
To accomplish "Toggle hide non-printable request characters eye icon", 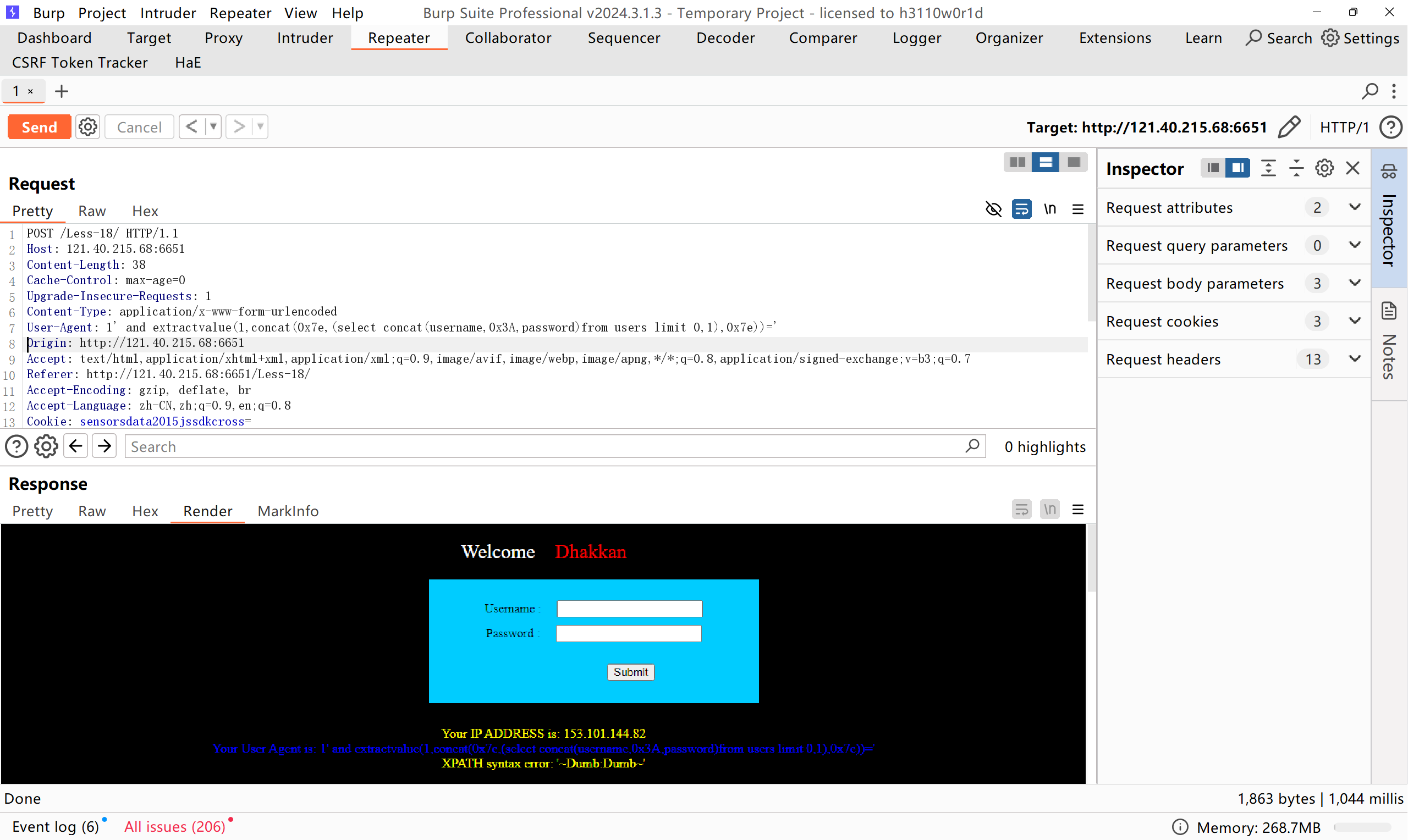I will click(993, 209).
